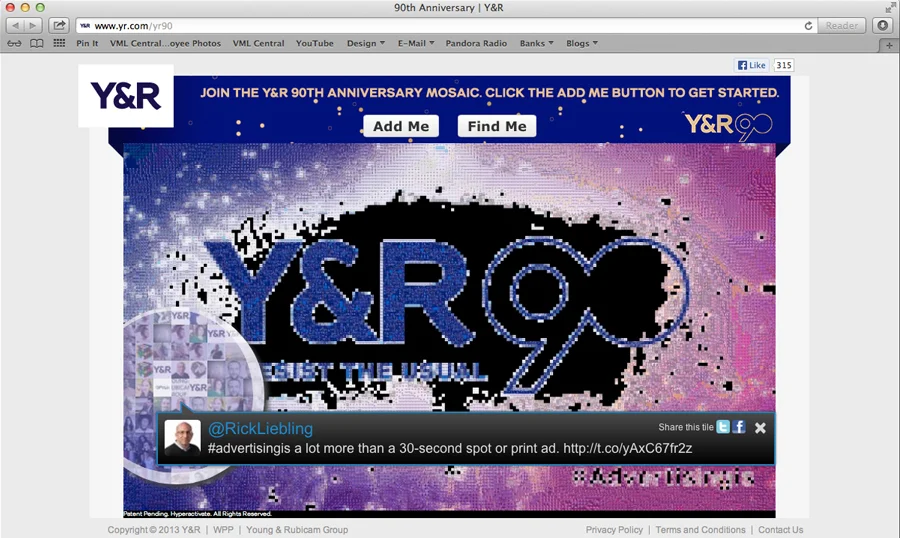
Task: Open the YouTube bookmark
Action: pos(315,43)
